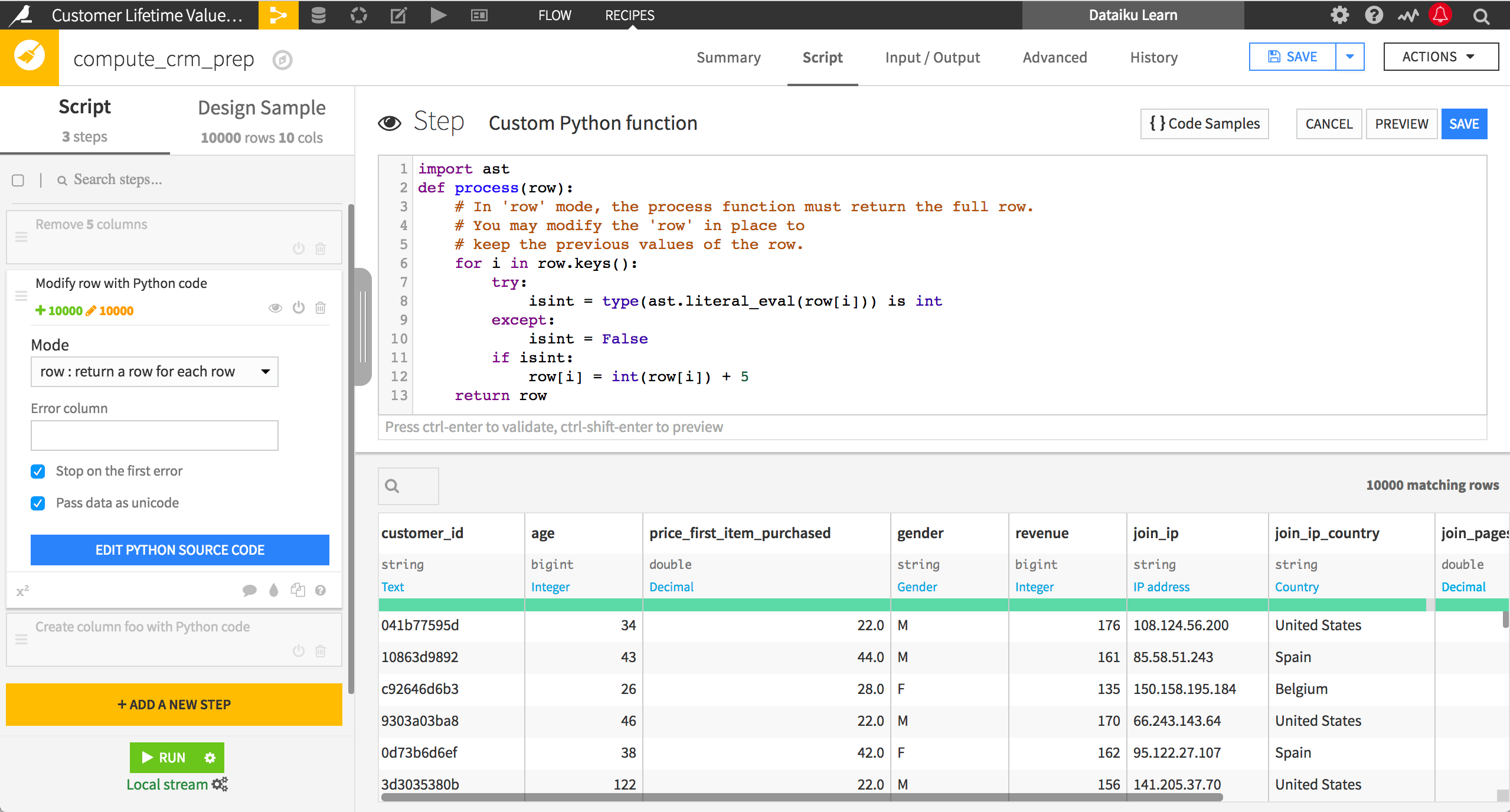
Task: Click the Jobs play icon in the top bar
Action: click(x=438, y=15)
